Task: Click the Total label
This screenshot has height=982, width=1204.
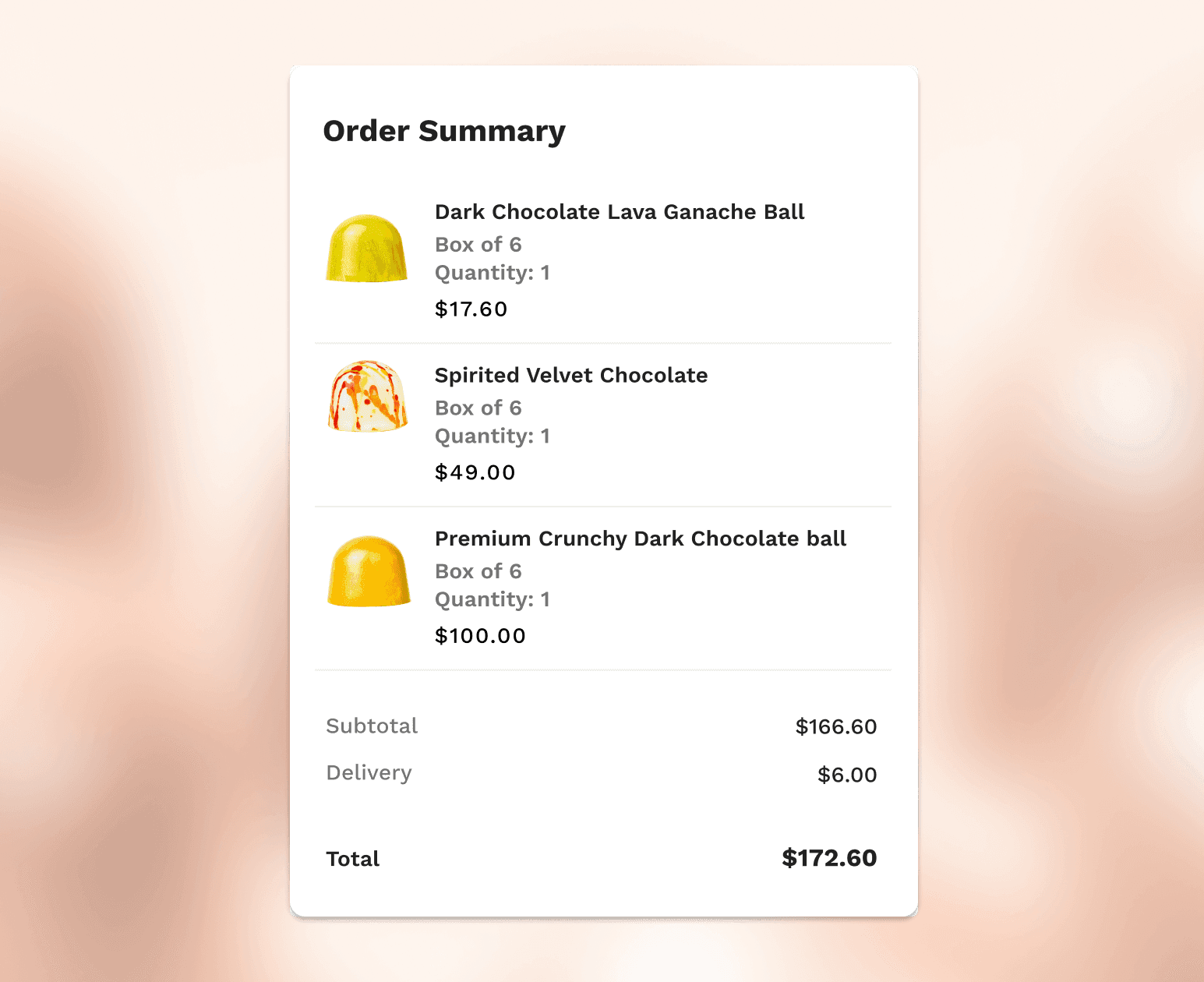Action: (x=353, y=859)
